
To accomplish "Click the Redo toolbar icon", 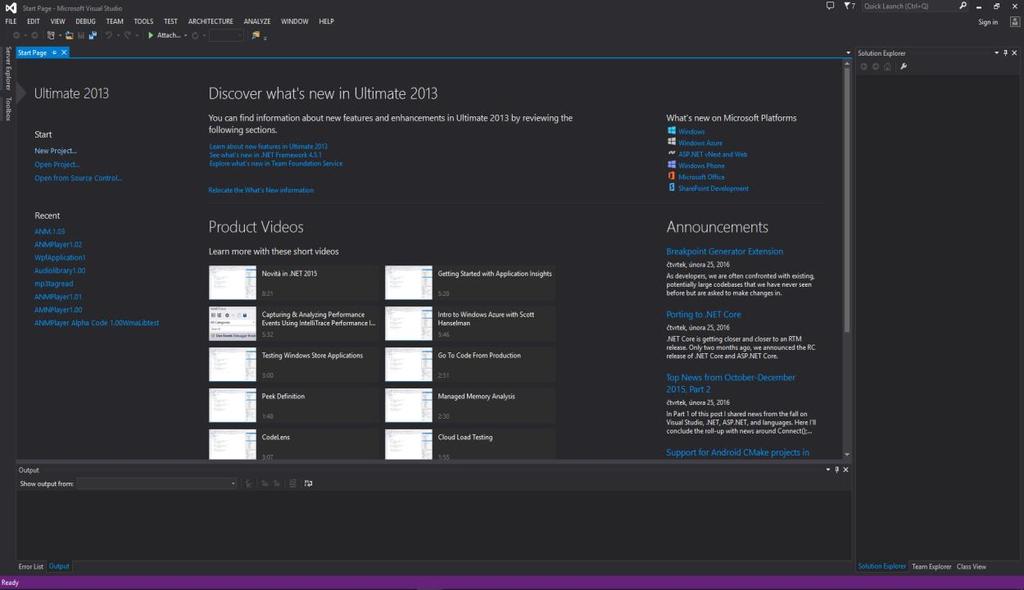I will [127, 35].
